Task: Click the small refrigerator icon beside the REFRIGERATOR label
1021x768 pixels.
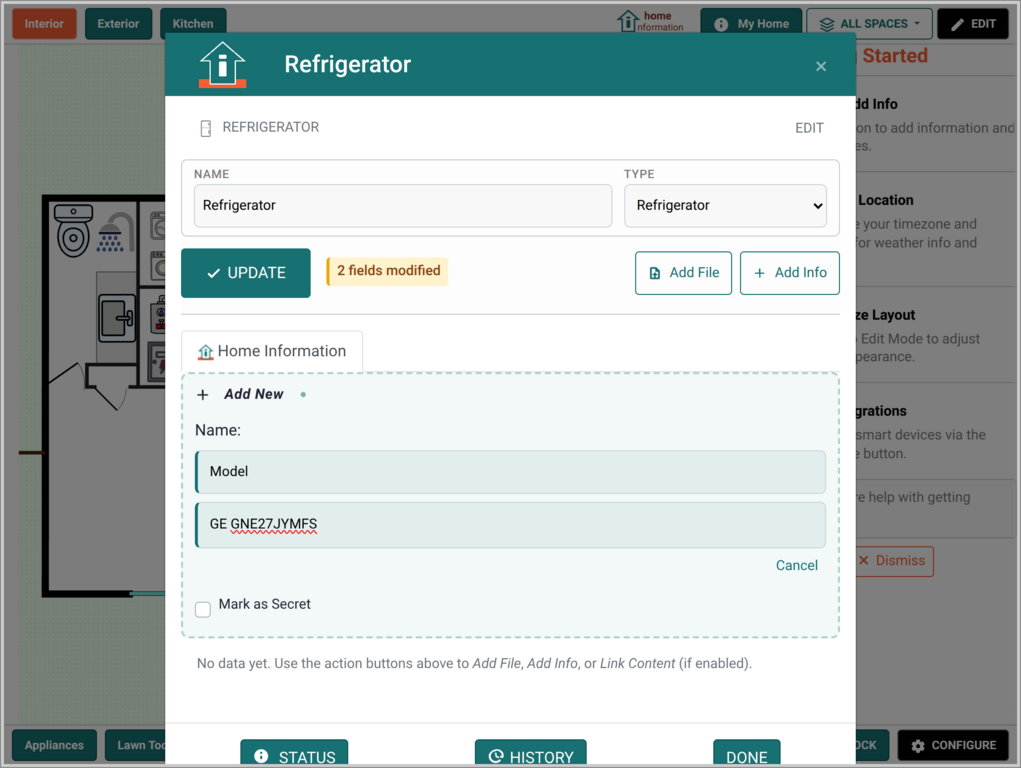Action: (206, 128)
